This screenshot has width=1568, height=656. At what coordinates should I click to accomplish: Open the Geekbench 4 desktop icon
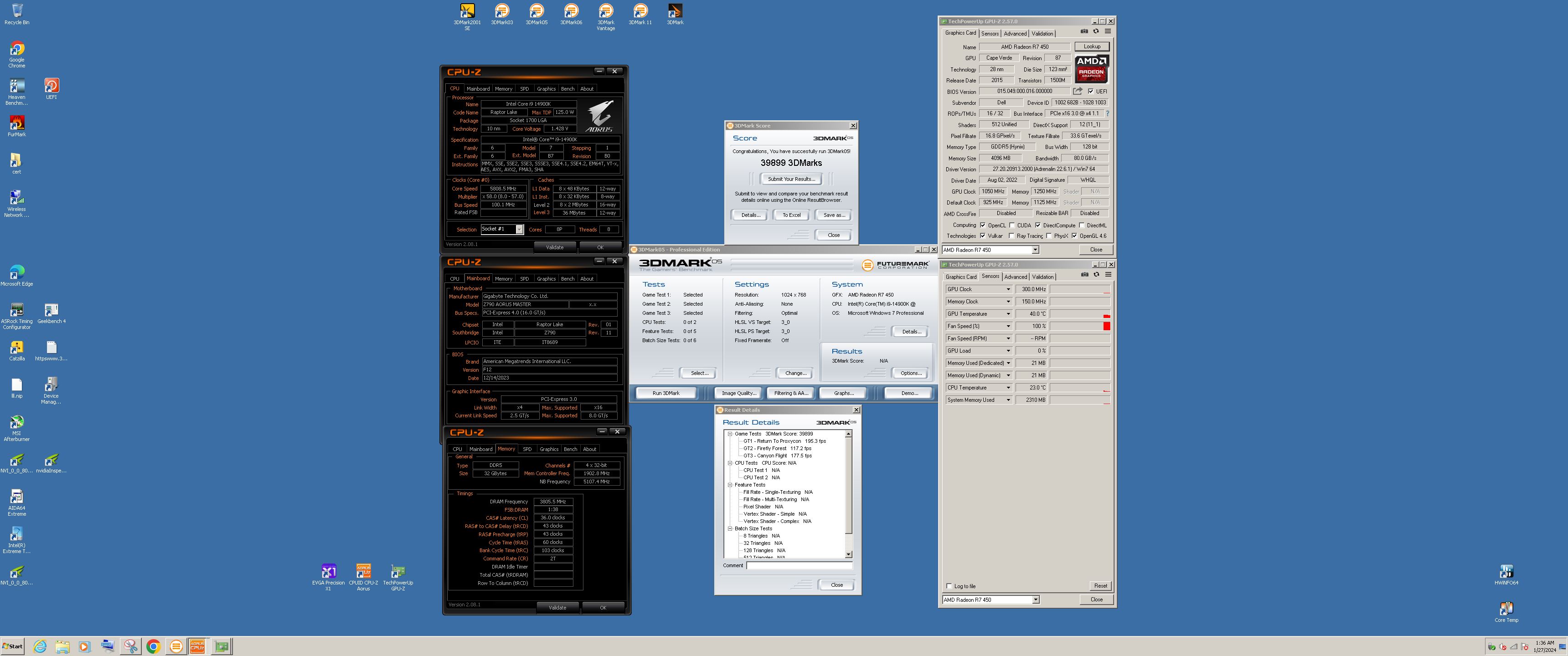[x=52, y=313]
